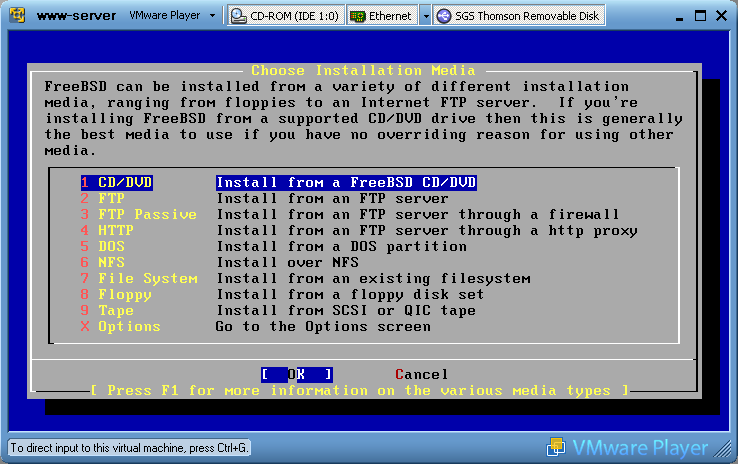Screen dimensions: 738x464
Task: Maximize the VMware Player window
Action: click(x=700, y=16)
